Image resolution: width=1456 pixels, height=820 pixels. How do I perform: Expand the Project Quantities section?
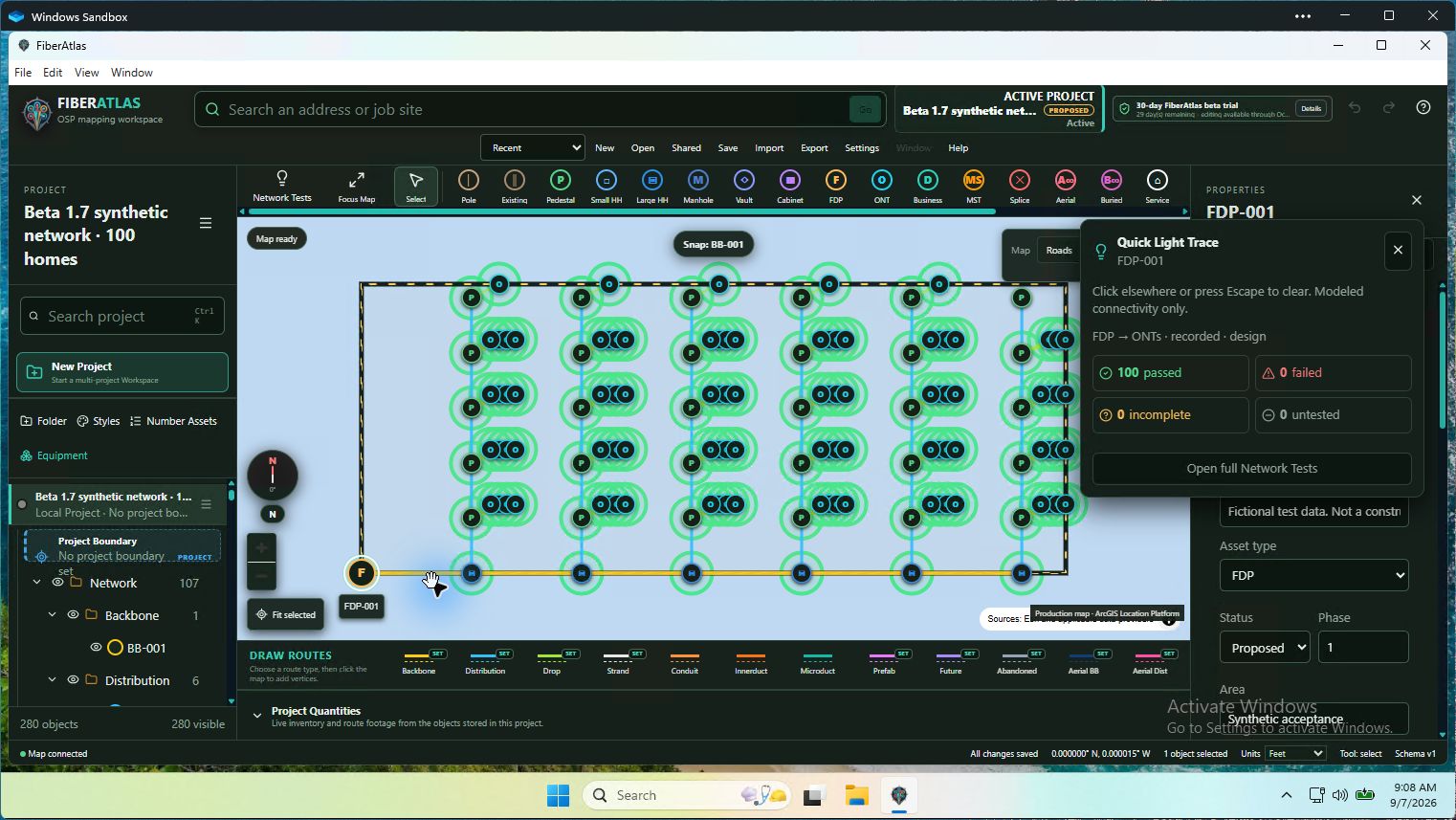(257, 716)
